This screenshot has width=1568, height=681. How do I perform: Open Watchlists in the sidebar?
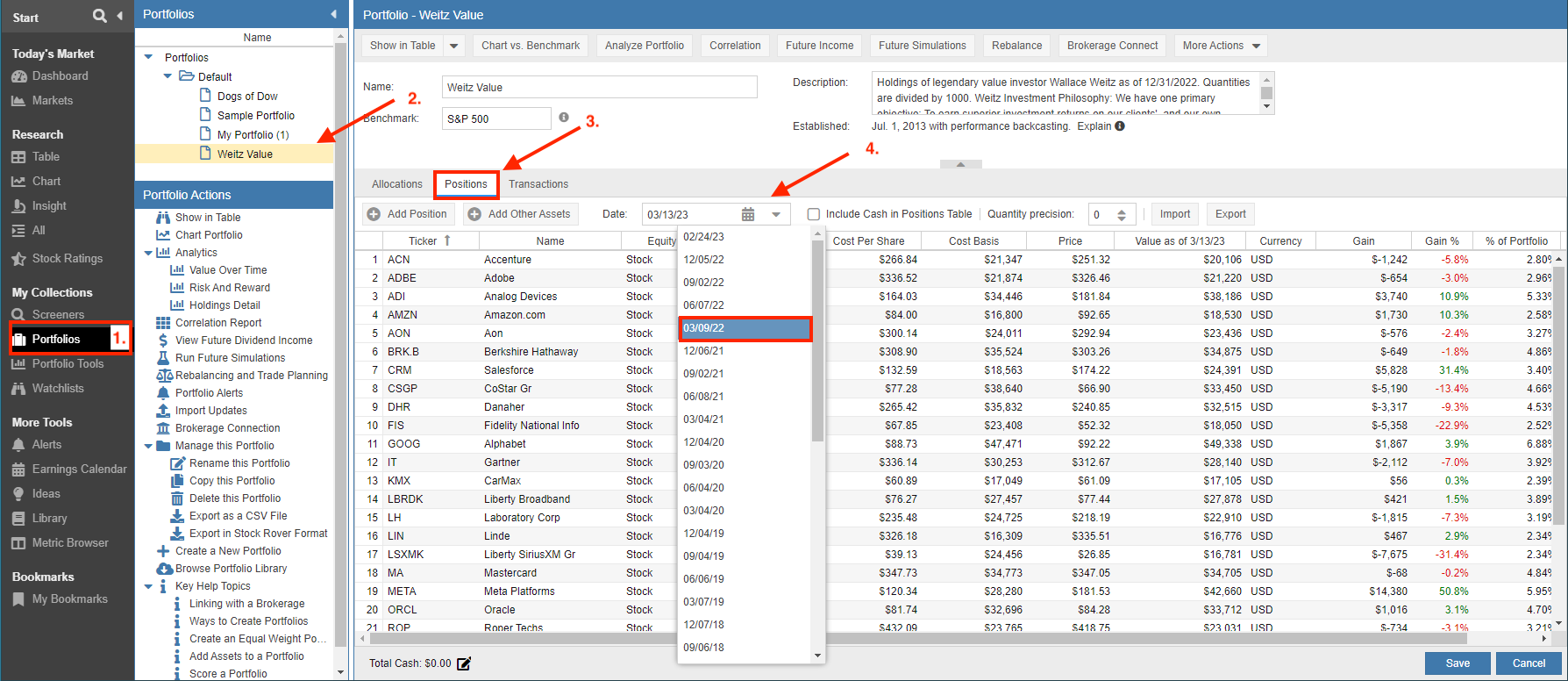[58, 389]
